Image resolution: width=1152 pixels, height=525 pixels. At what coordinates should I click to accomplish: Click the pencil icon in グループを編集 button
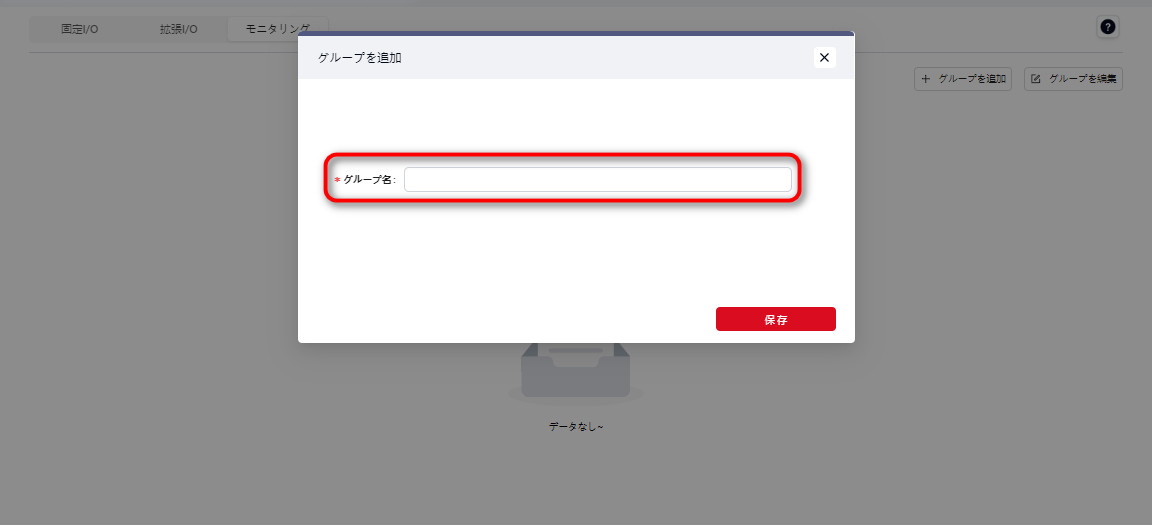tap(1036, 79)
